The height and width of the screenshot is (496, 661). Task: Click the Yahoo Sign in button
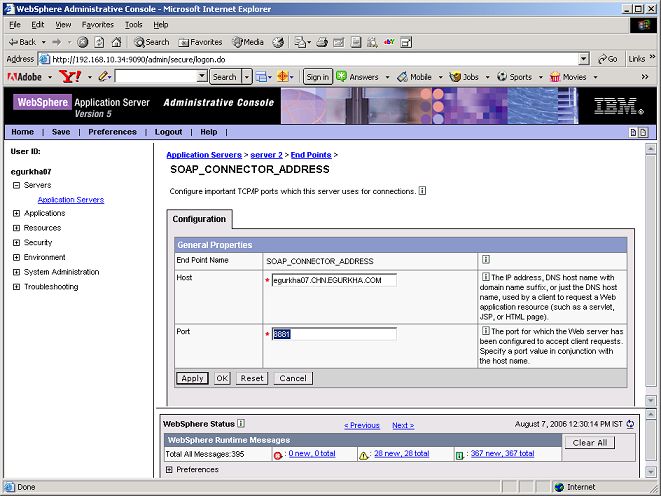tap(318, 77)
